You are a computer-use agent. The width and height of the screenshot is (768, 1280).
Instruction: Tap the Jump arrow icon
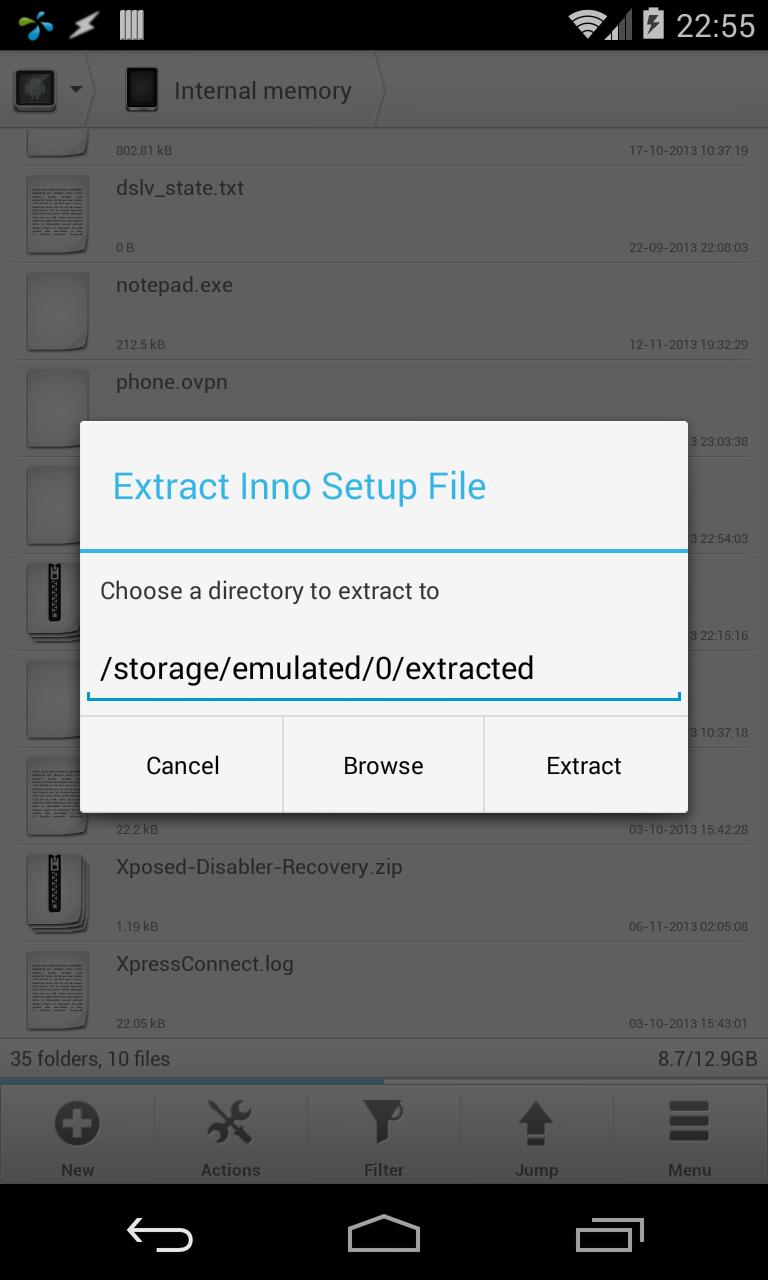click(x=537, y=1124)
